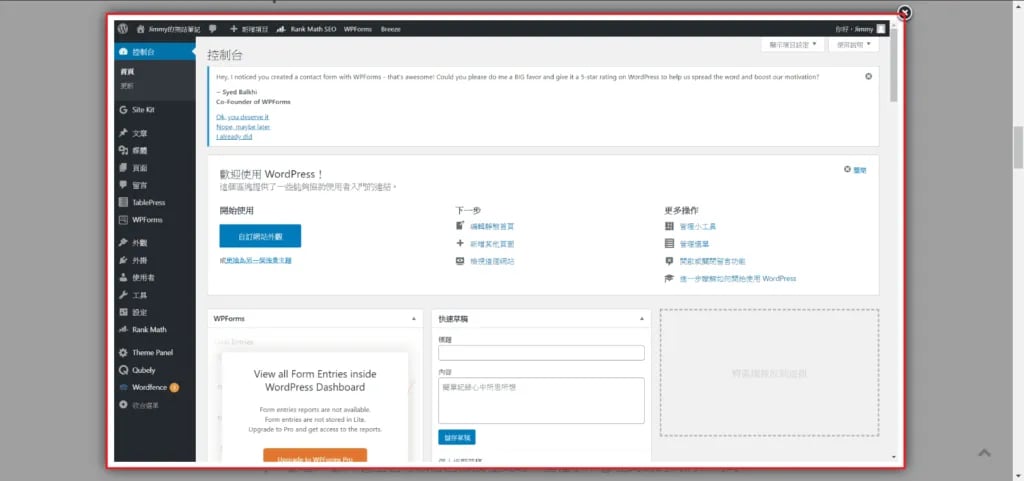Click the 管理選單 link

[x=694, y=244]
